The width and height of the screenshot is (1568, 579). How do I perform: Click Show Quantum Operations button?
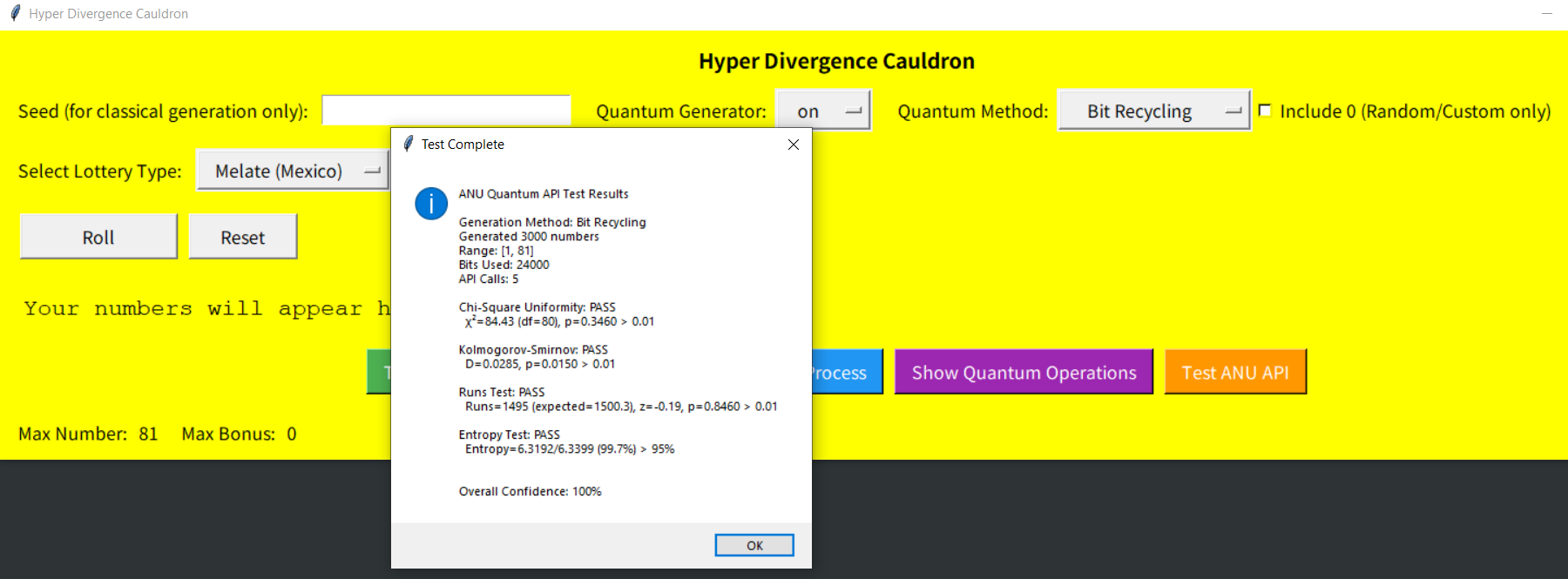tap(1024, 373)
